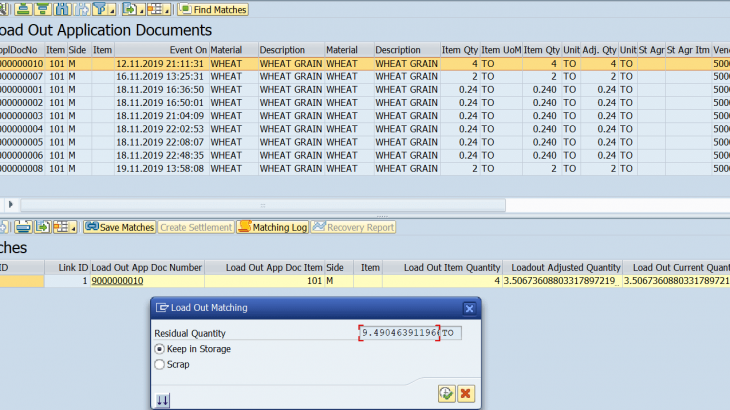Click the 3.5067360880331789 adjusted quantity cell

point(562,281)
